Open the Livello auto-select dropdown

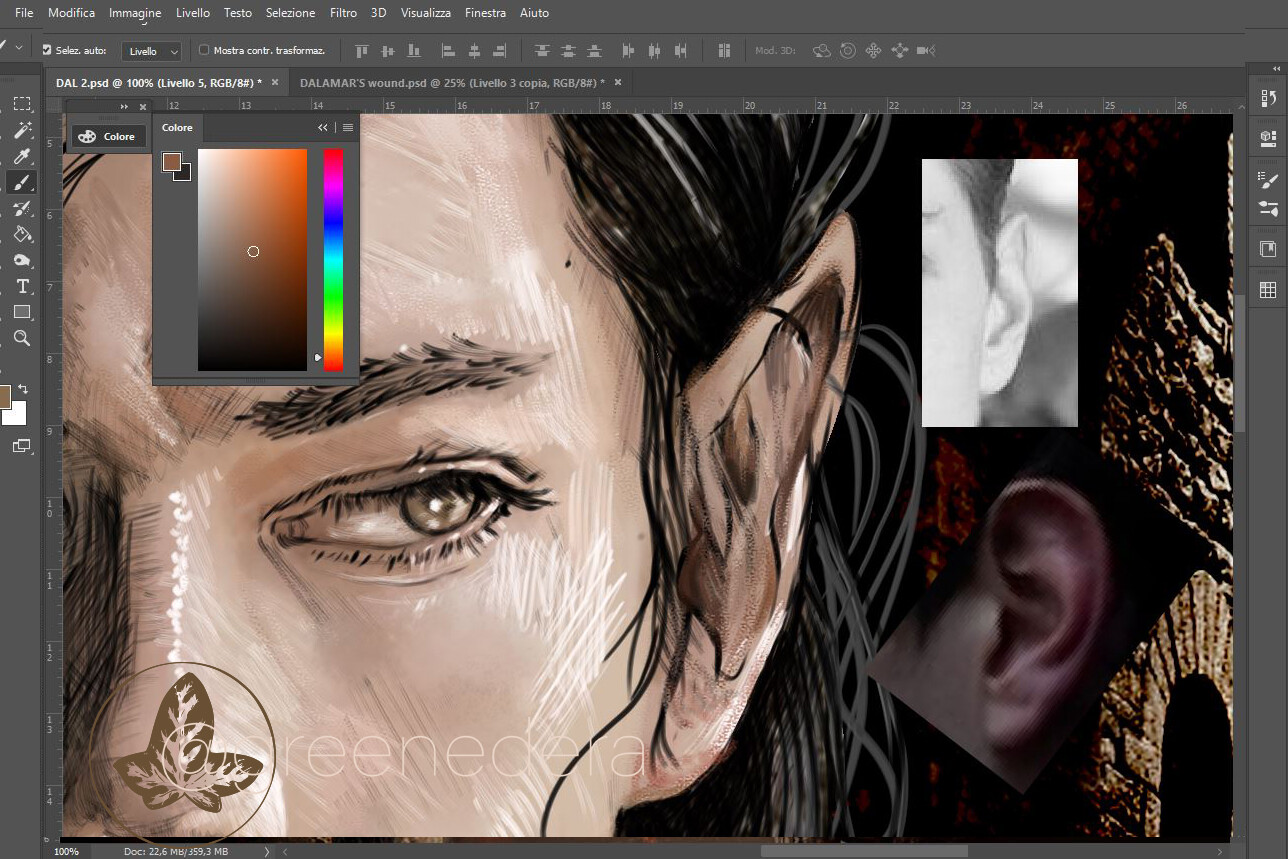152,51
